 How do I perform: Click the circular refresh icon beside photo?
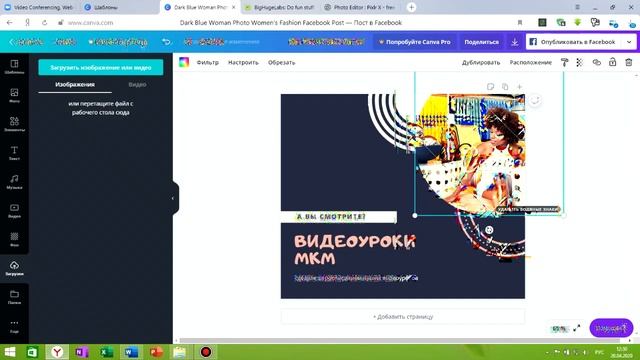click(535, 100)
